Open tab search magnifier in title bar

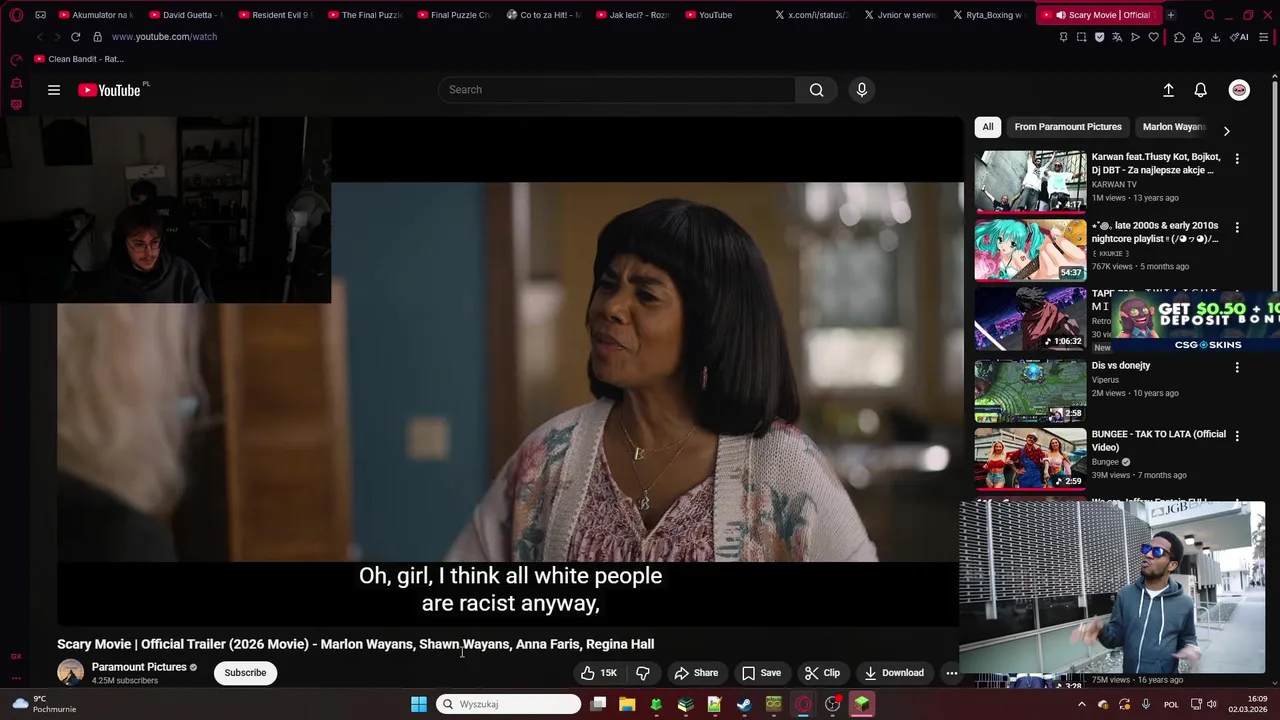click(1209, 15)
